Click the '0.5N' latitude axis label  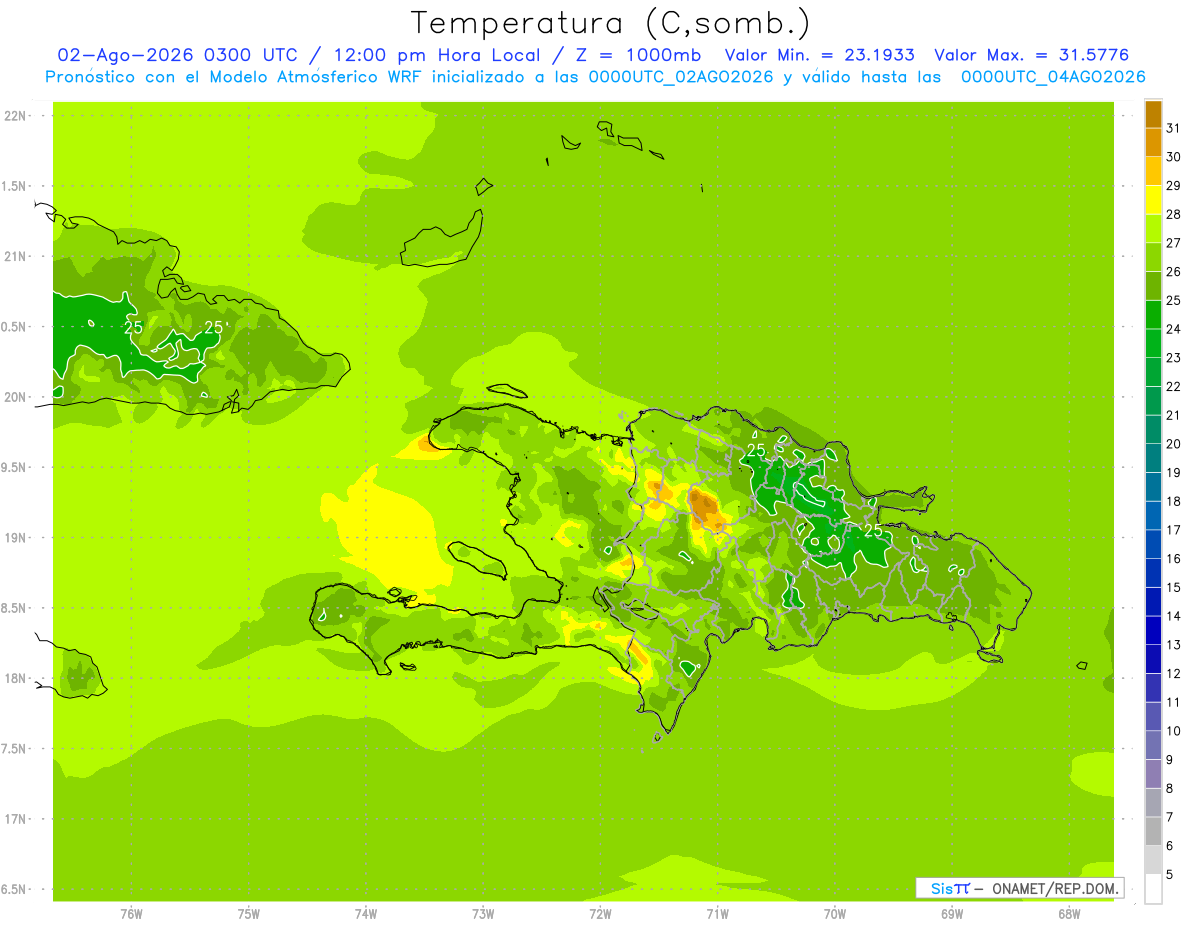(x=14, y=327)
